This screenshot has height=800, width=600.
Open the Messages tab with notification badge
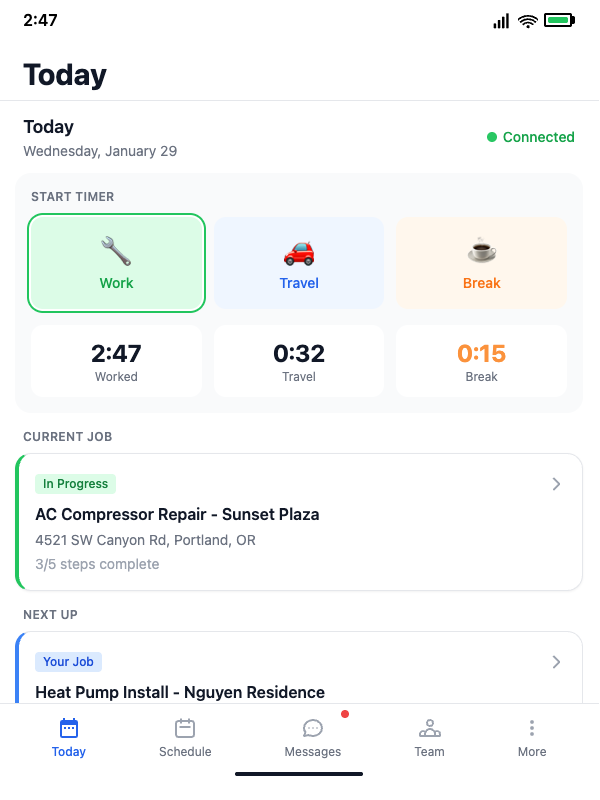click(313, 738)
